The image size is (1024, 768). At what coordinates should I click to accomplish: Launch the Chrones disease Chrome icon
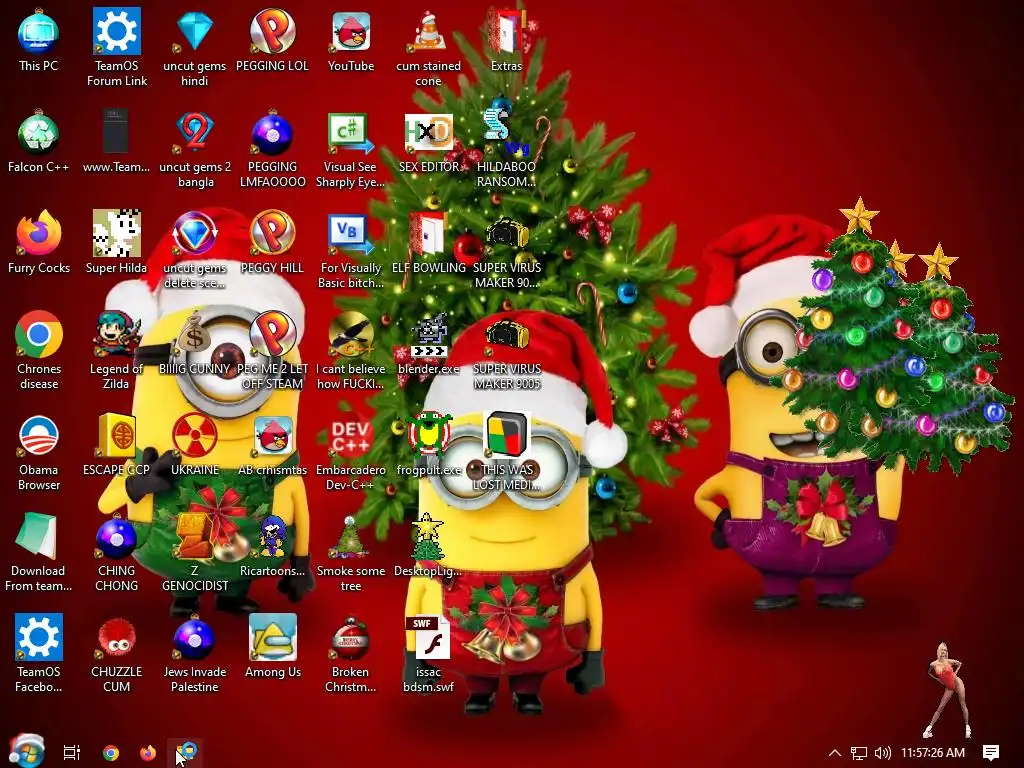[39, 334]
